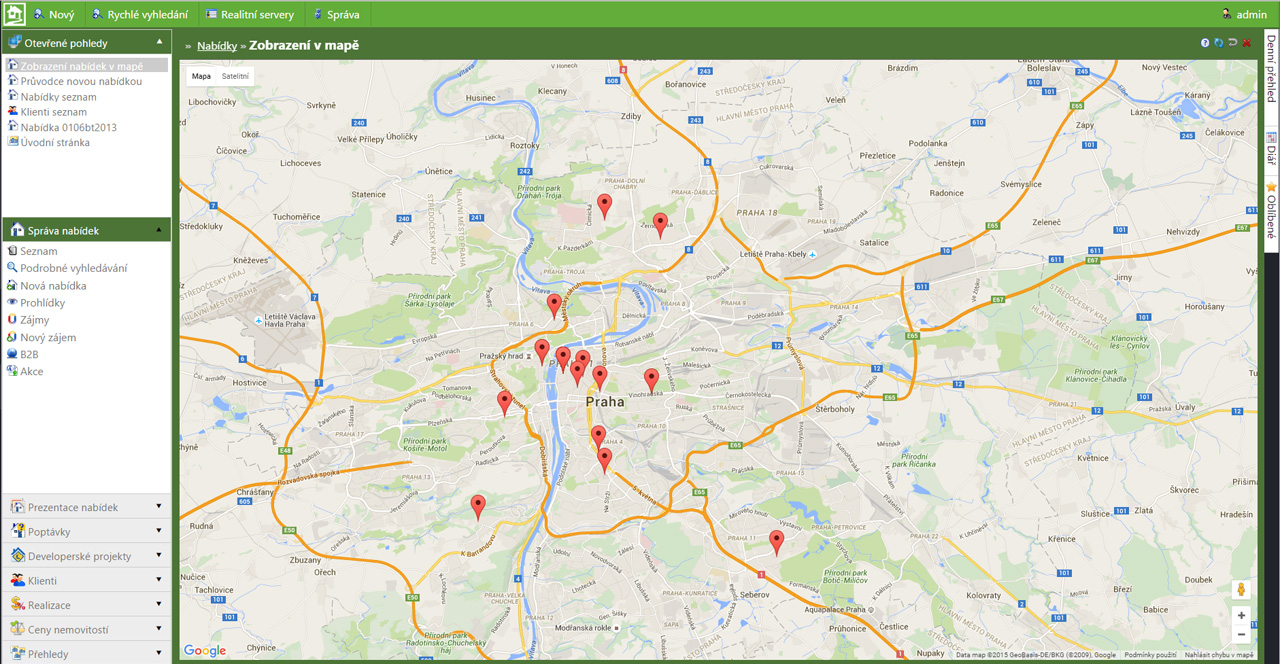This screenshot has width=1280, height=664.
Task: Open Podmínky použití link on map
Action: click(1150, 655)
